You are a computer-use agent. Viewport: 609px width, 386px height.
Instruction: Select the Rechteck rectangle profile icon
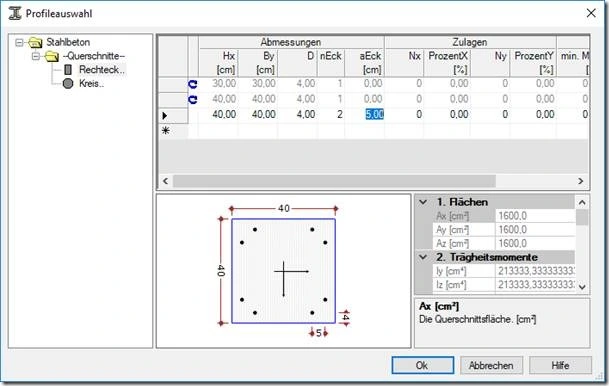[x=68, y=70]
